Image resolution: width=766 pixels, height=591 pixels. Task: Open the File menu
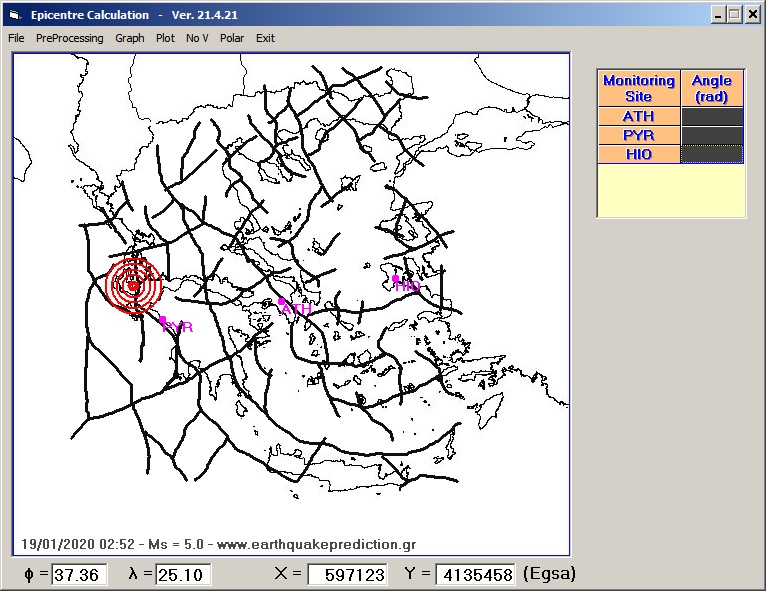[x=16, y=38]
